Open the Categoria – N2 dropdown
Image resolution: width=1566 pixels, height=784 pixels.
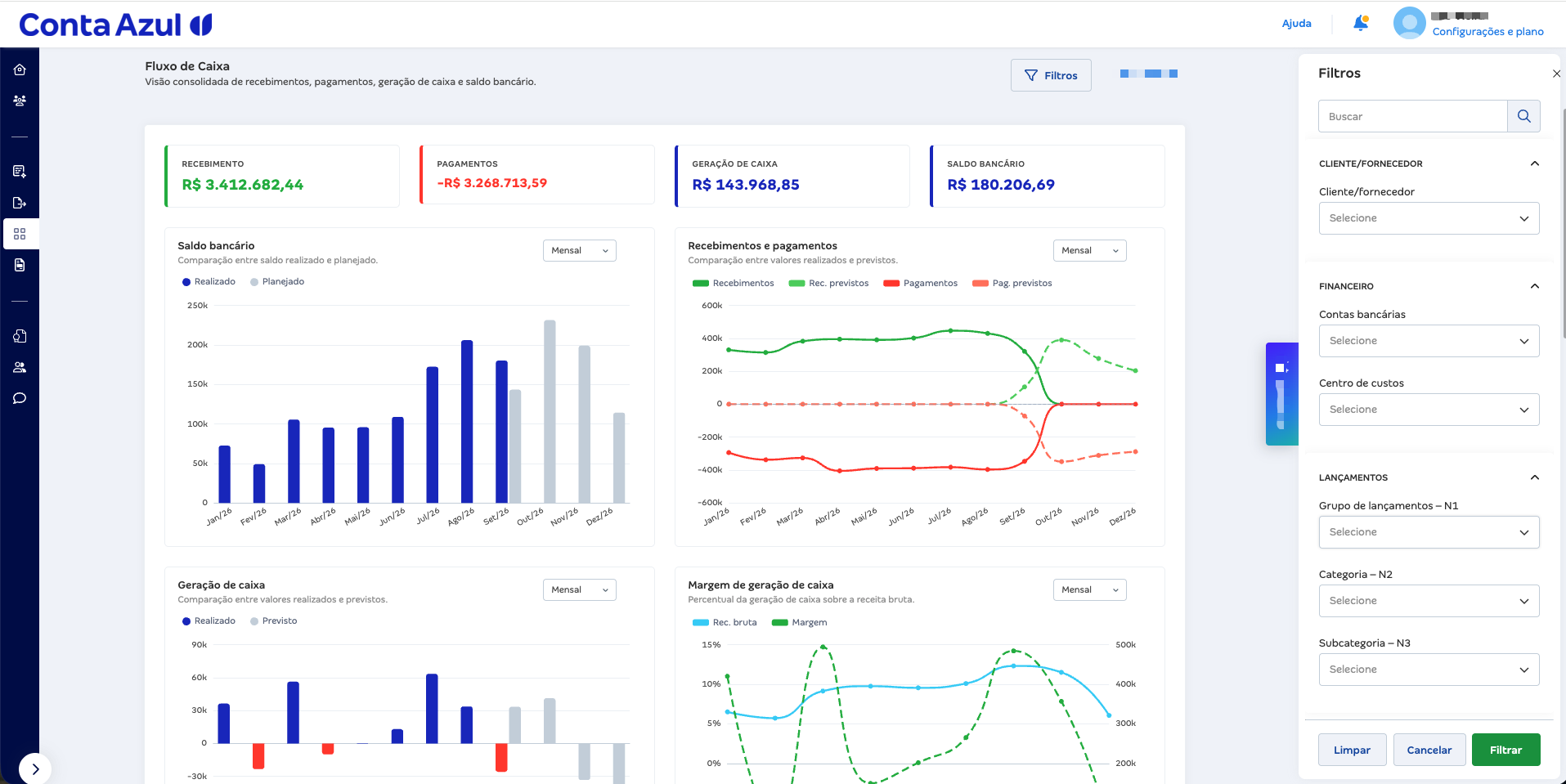1429,601
